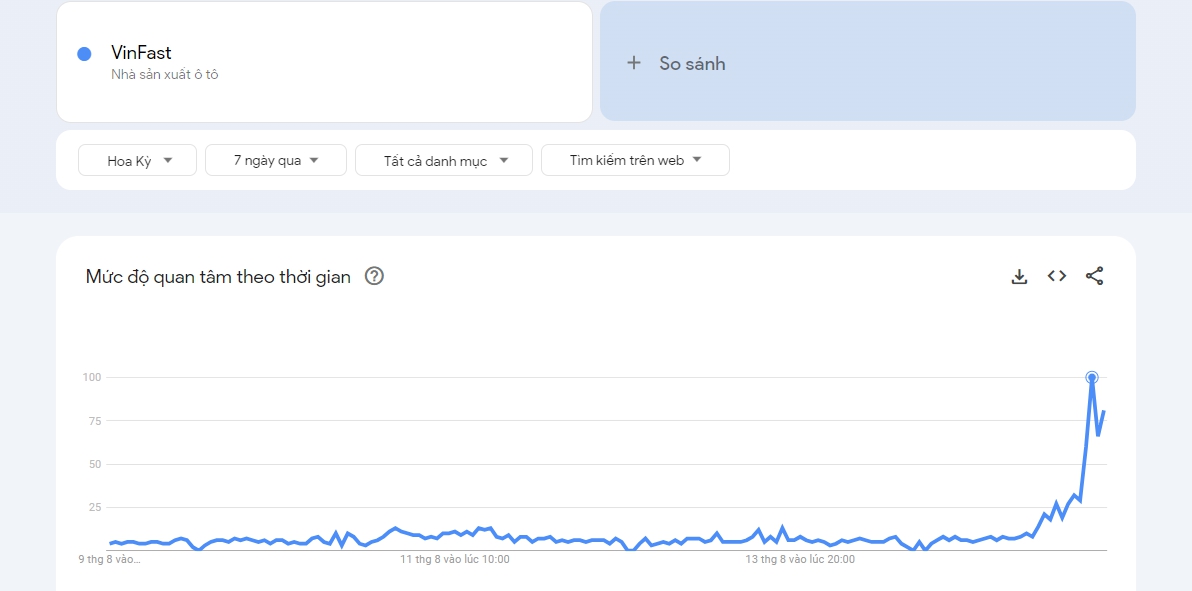The image size is (1192, 591).
Task: Click the 75 value on y-axis
Action: [x=94, y=421]
